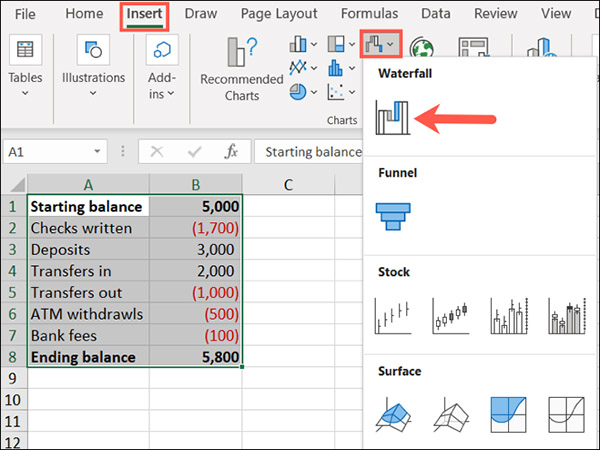
Task: Open the Name Box dropdown arrow
Action: tap(97, 152)
